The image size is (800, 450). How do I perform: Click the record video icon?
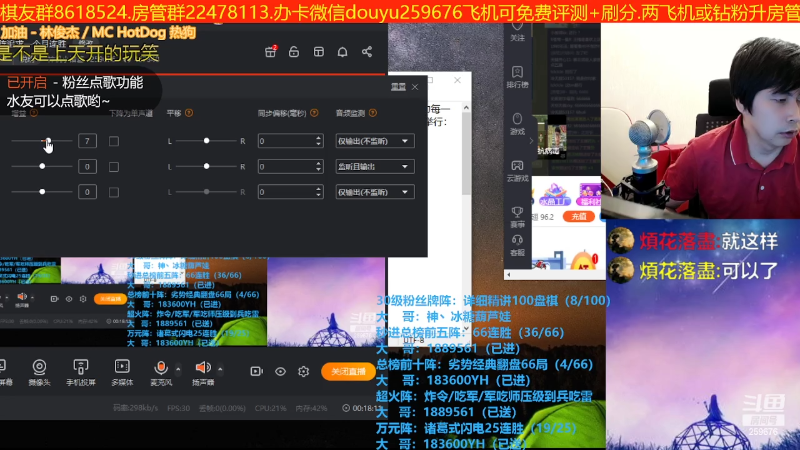[256, 371]
